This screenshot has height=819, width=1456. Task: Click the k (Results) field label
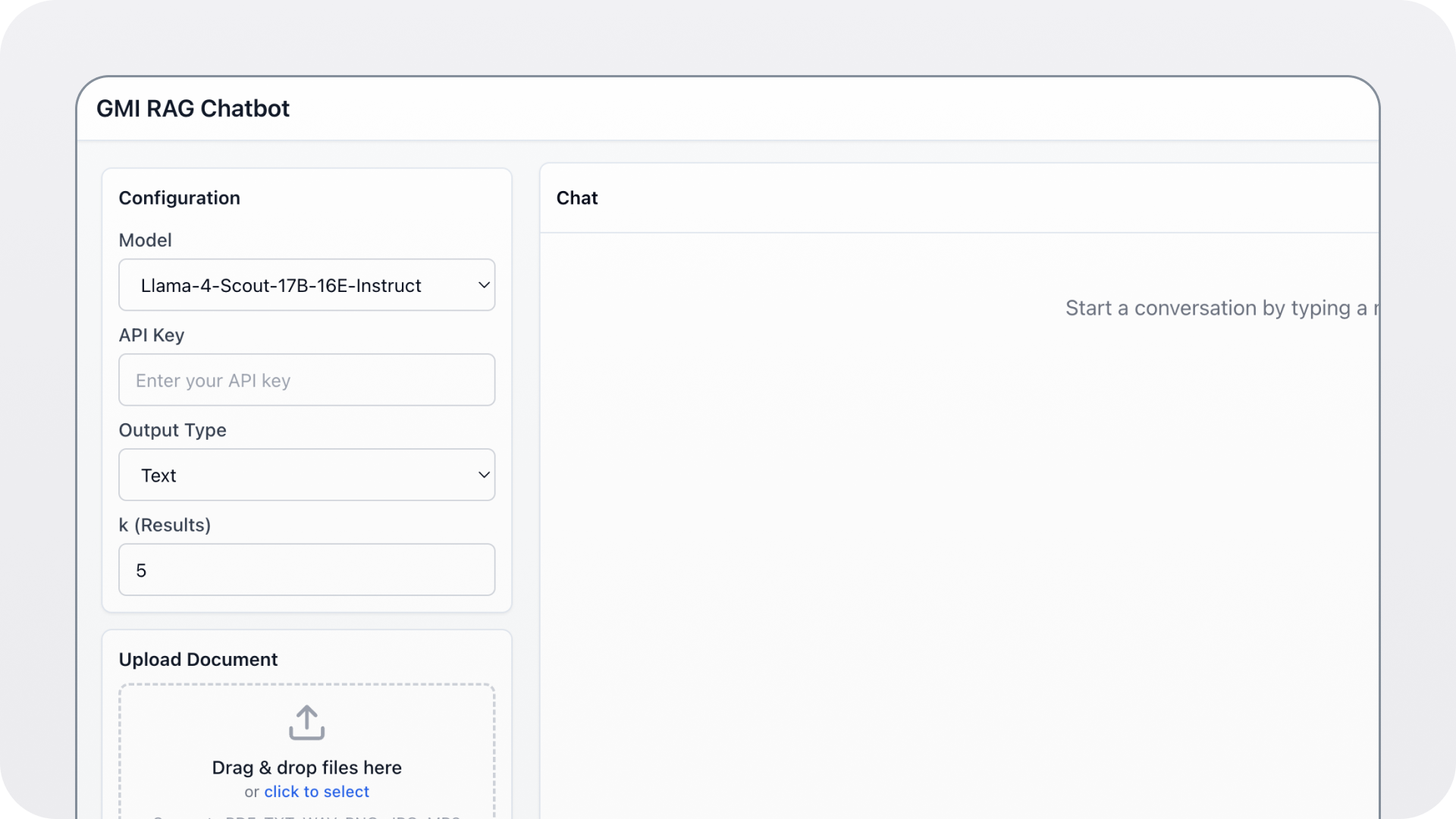[x=165, y=525]
